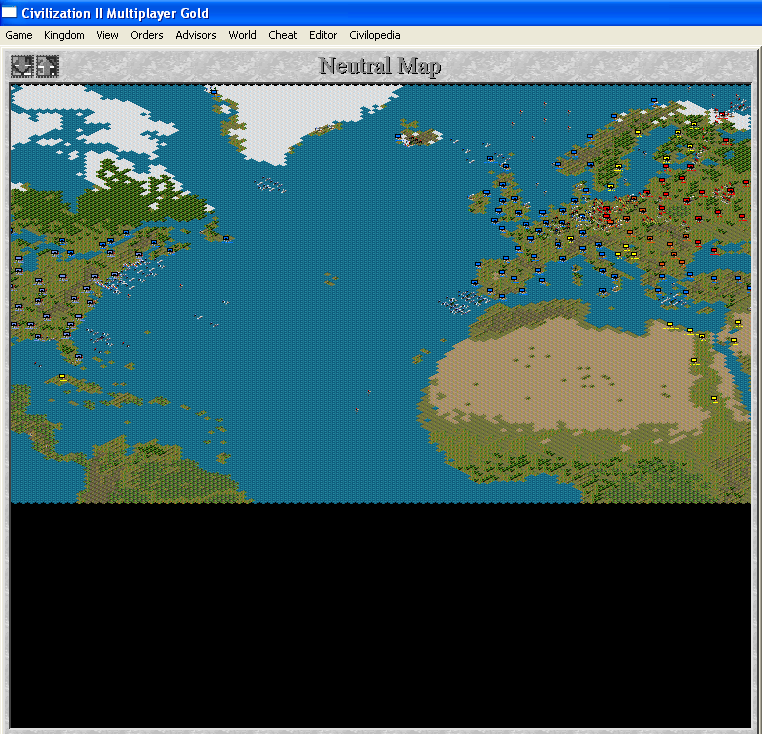Open the Civilopedia menu
Viewport: 762px width, 734px height.
pyautogui.click(x=375, y=35)
